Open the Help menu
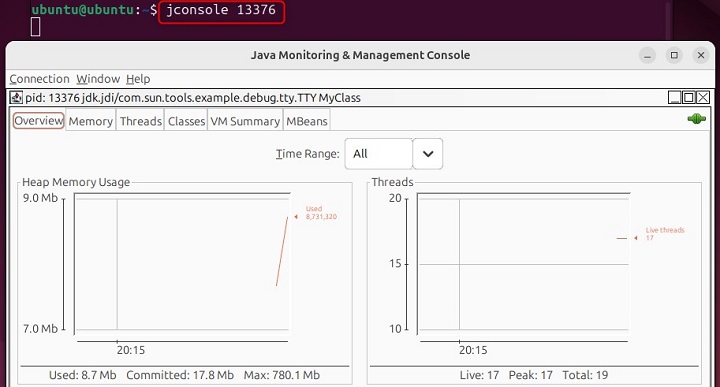 [x=138, y=79]
